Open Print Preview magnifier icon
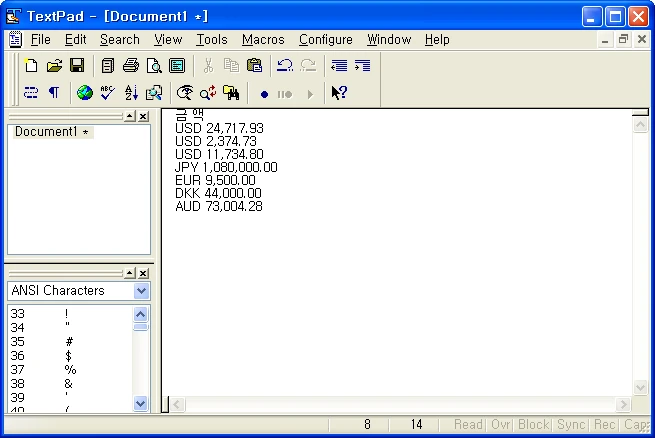Image resolution: width=655 pixels, height=438 pixels. pos(154,66)
